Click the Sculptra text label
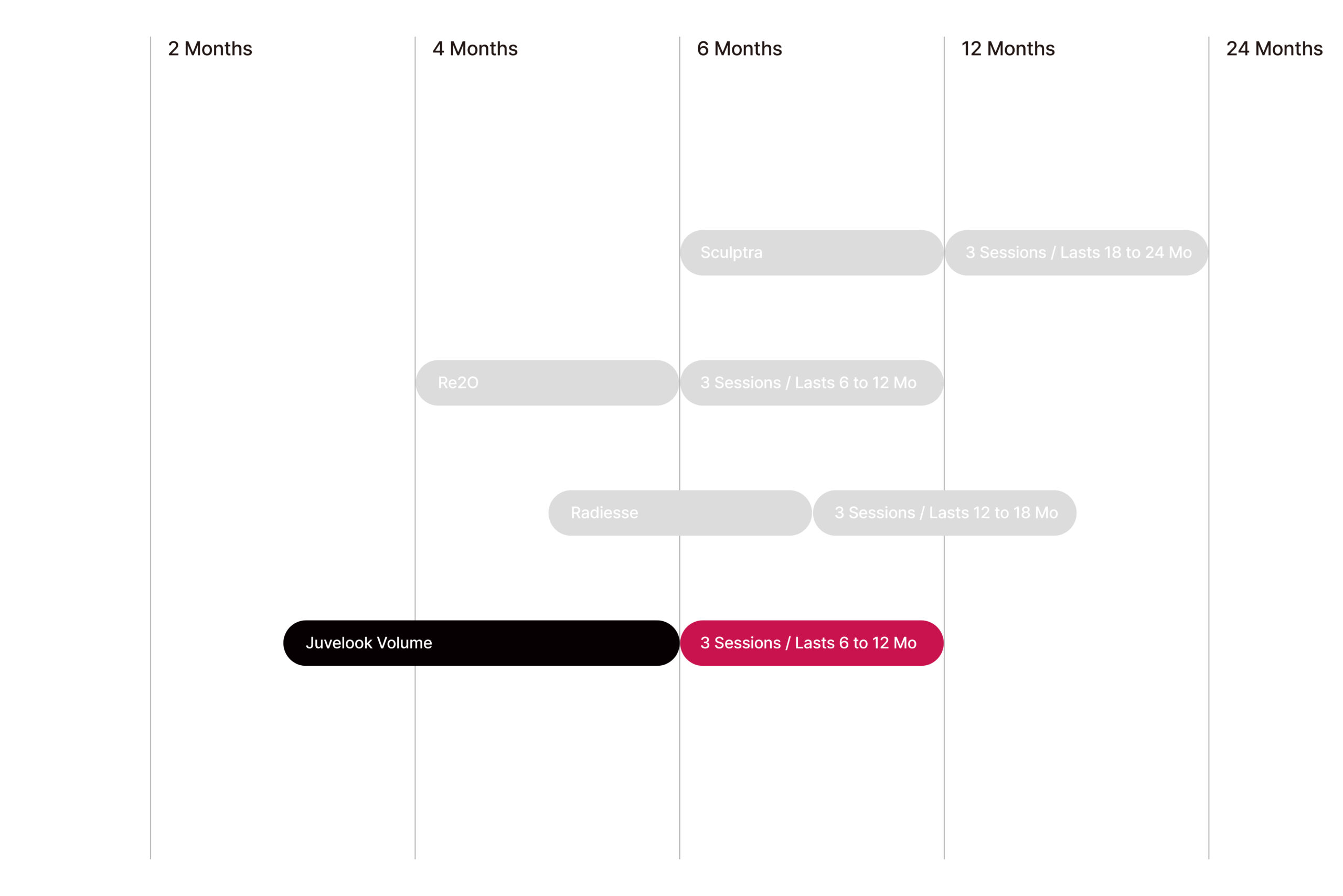Viewport: 1343px width, 896px height. tap(731, 252)
